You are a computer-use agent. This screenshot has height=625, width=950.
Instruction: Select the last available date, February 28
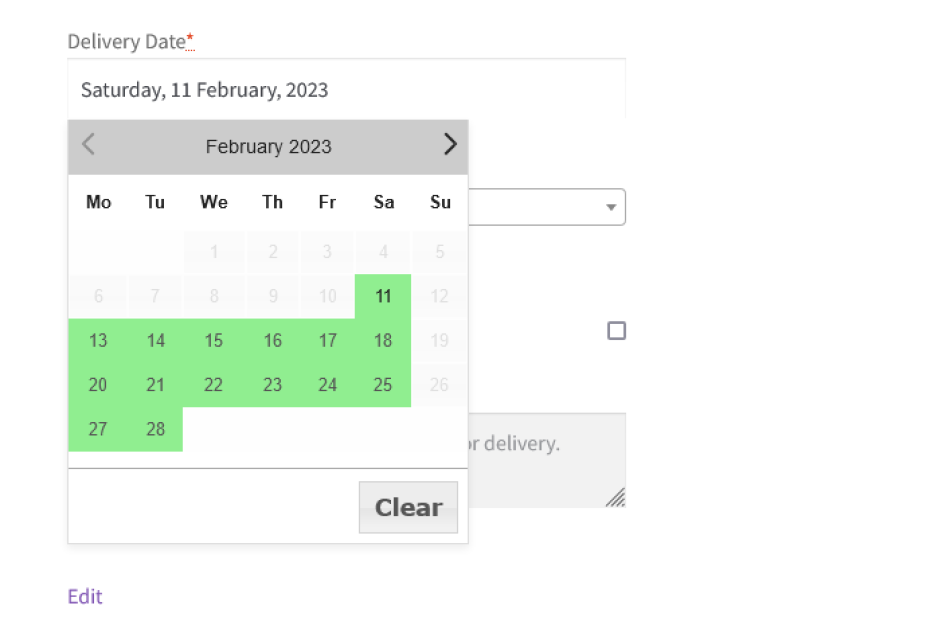pos(155,428)
